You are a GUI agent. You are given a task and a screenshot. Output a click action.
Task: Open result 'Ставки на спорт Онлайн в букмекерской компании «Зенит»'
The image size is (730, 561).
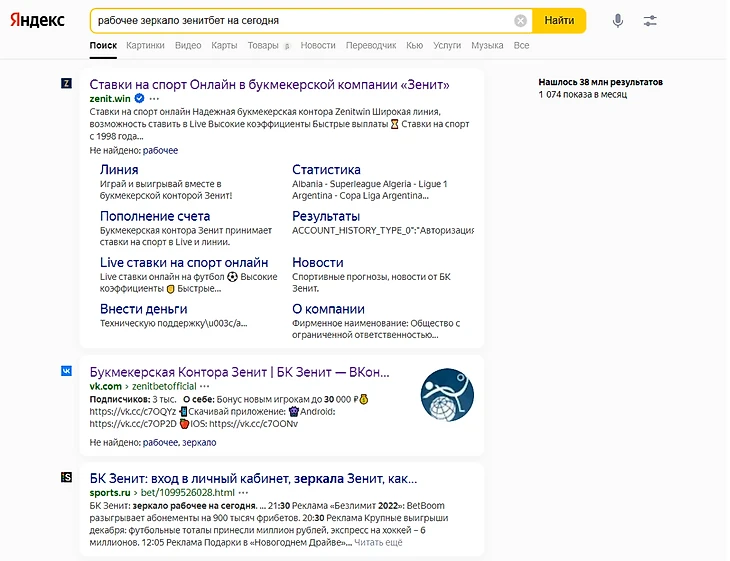pyautogui.click(x=270, y=85)
